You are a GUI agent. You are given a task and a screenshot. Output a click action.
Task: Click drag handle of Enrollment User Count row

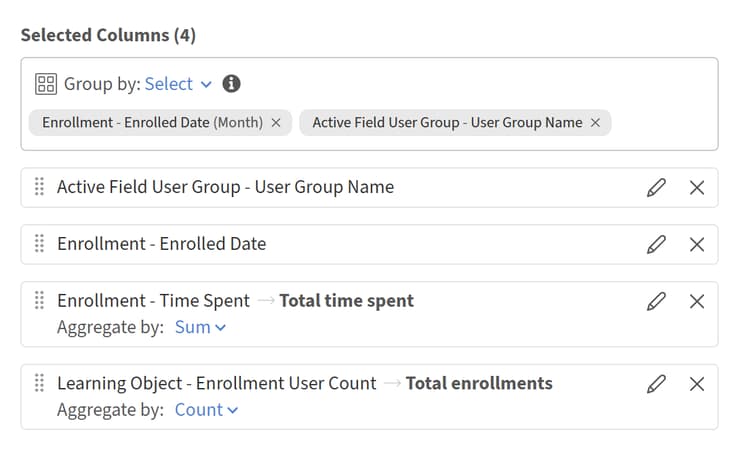click(40, 383)
